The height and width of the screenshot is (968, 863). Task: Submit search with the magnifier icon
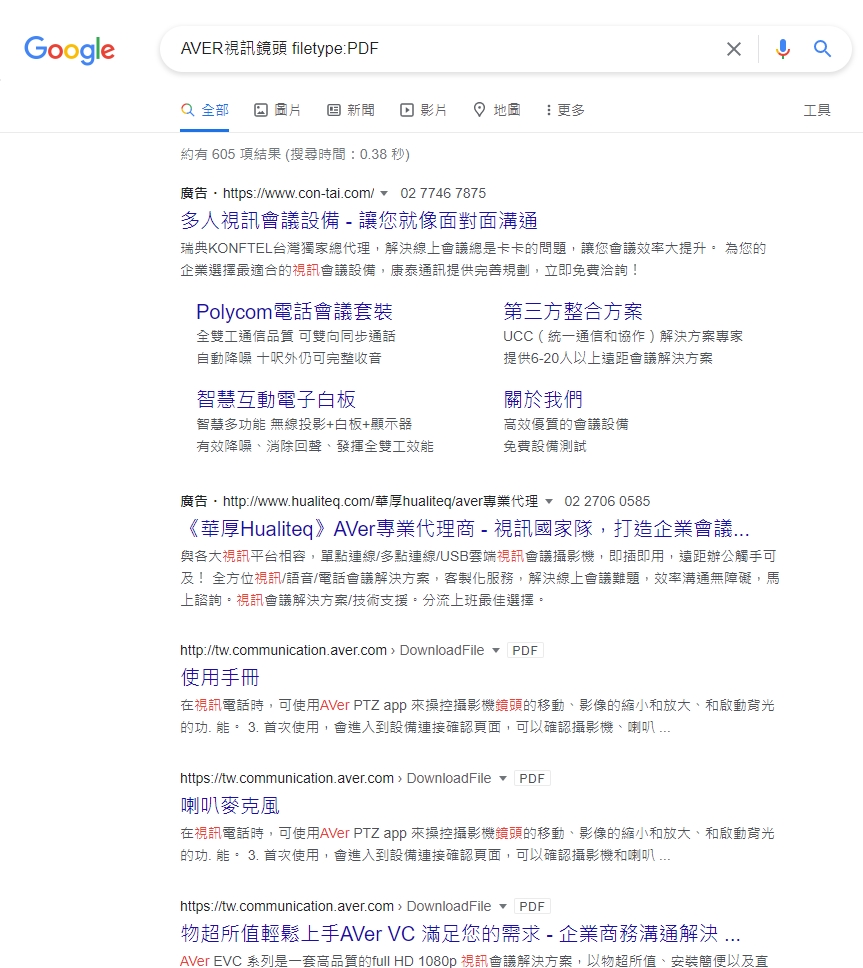click(x=822, y=48)
